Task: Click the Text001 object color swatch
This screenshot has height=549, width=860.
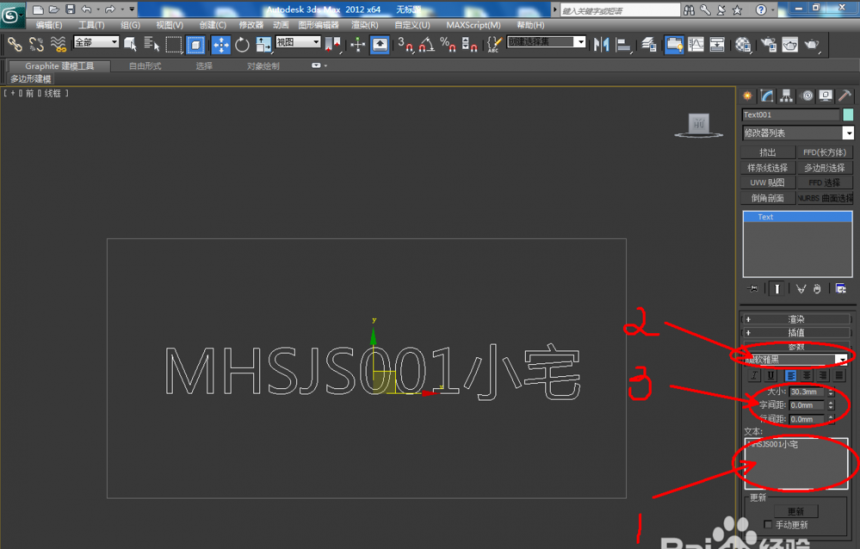Action: [848, 115]
